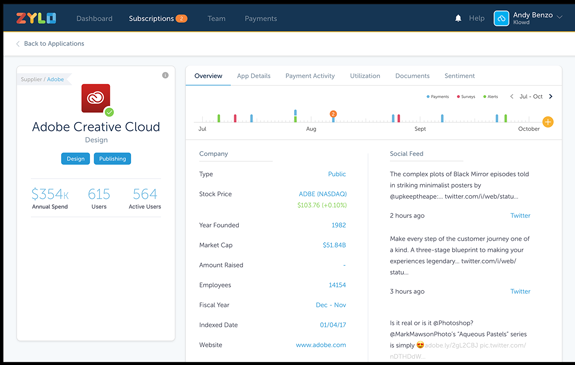
Task: Click the Adobe supplier breadcrumb link
Action: pyautogui.click(x=55, y=79)
